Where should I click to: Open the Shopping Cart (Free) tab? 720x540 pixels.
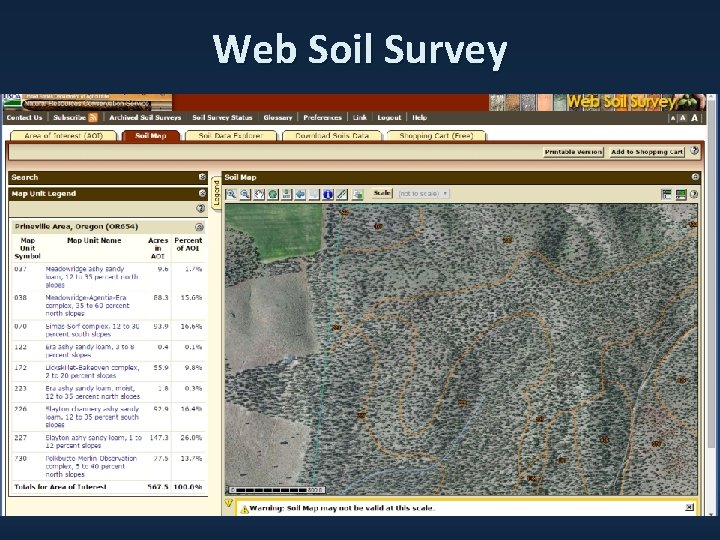pos(436,136)
